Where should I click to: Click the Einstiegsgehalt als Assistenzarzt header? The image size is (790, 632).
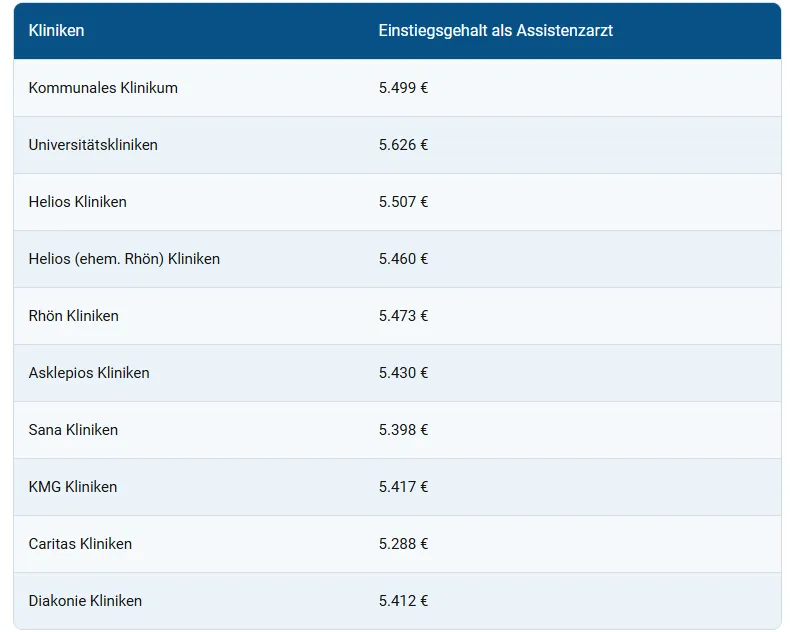495,31
